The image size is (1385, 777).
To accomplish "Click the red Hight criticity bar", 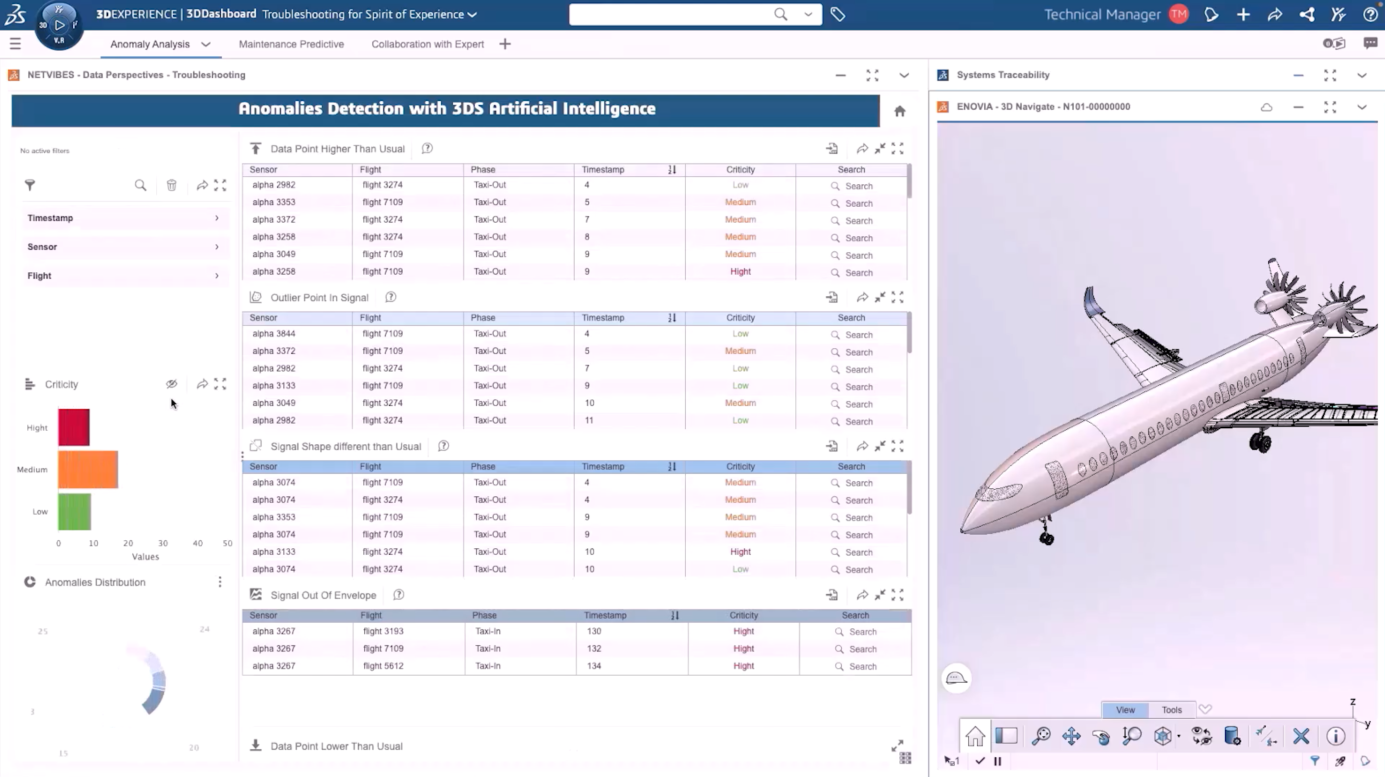I will pyautogui.click(x=74, y=427).
